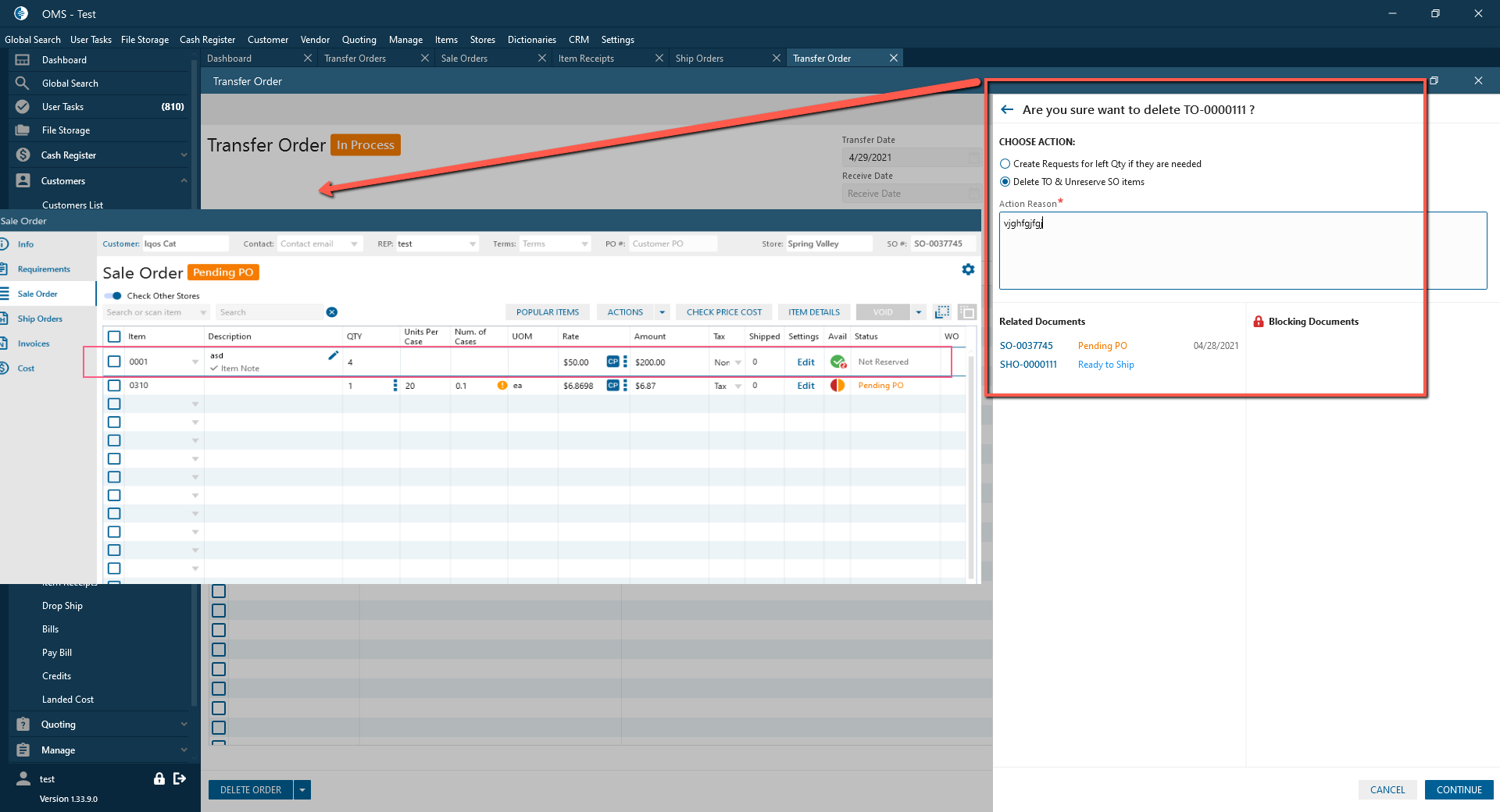Click the Manage clipboard icon
Screen dimensions: 1500x812
point(23,750)
